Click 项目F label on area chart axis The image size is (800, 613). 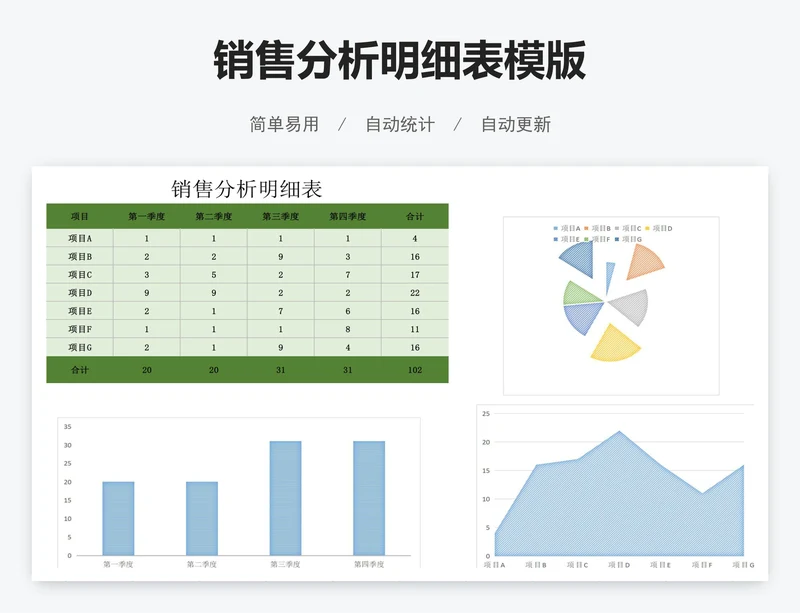[702, 565]
